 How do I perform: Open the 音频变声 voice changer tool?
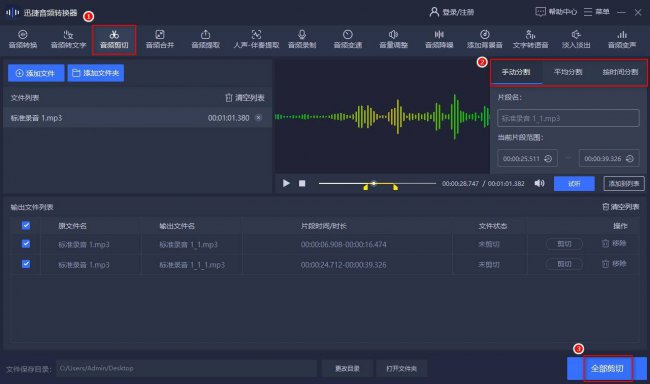[x=622, y=39]
